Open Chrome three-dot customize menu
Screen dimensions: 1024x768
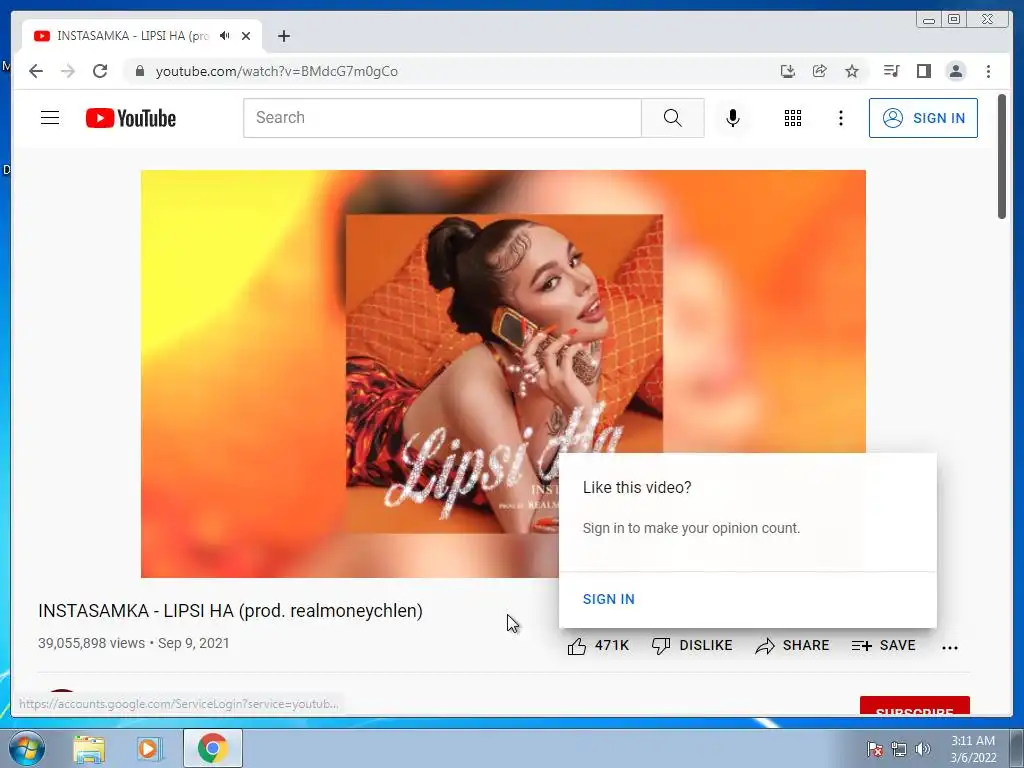(988, 71)
